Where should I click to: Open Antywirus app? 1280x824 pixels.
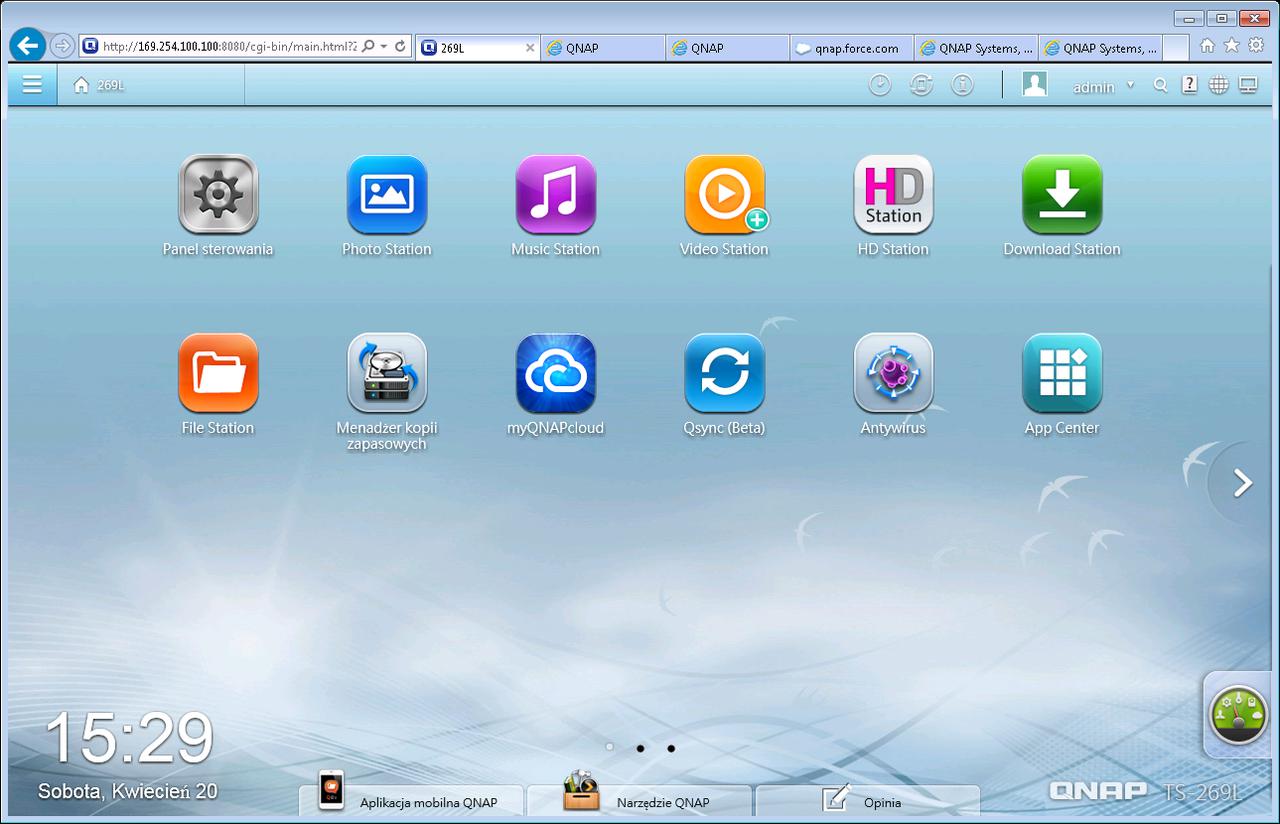pyautogui.click(x=894, y=373)
